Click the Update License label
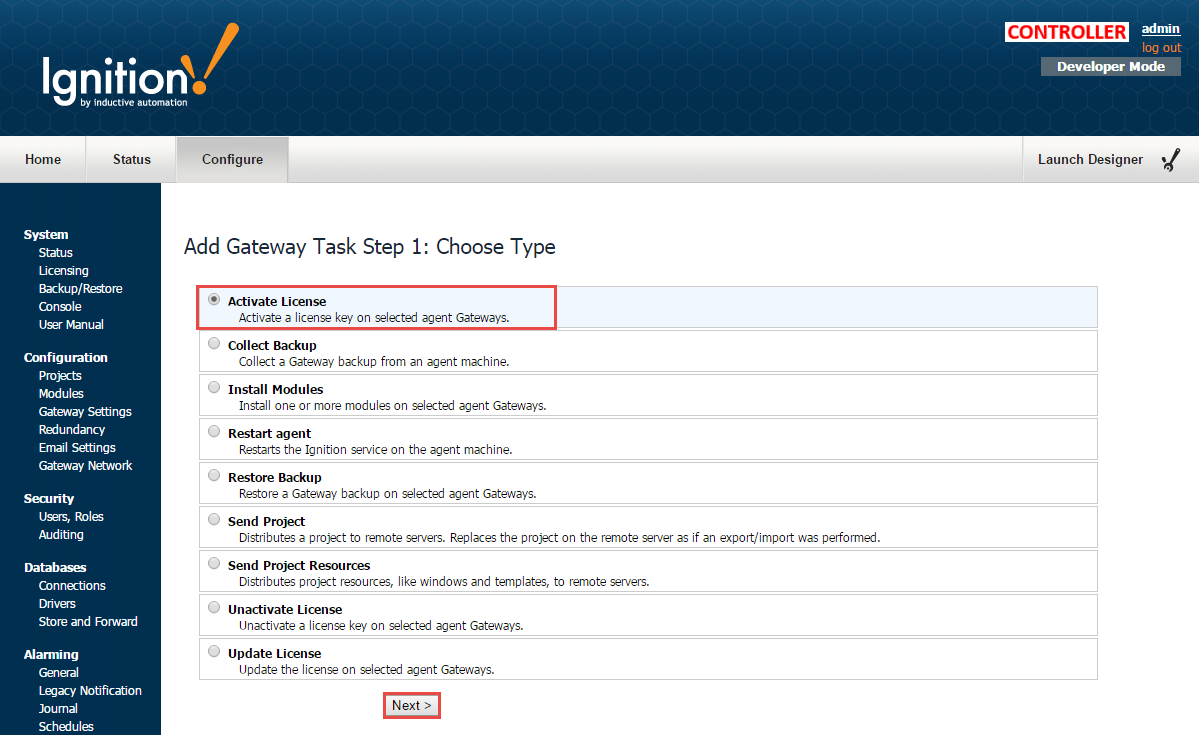The height and width of the screenshot is (735, 1199). [275, 653]
